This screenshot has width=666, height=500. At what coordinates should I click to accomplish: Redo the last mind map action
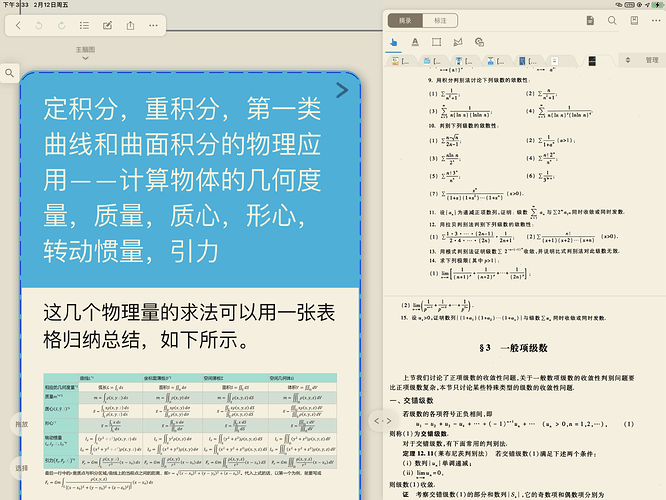(62, 25)
